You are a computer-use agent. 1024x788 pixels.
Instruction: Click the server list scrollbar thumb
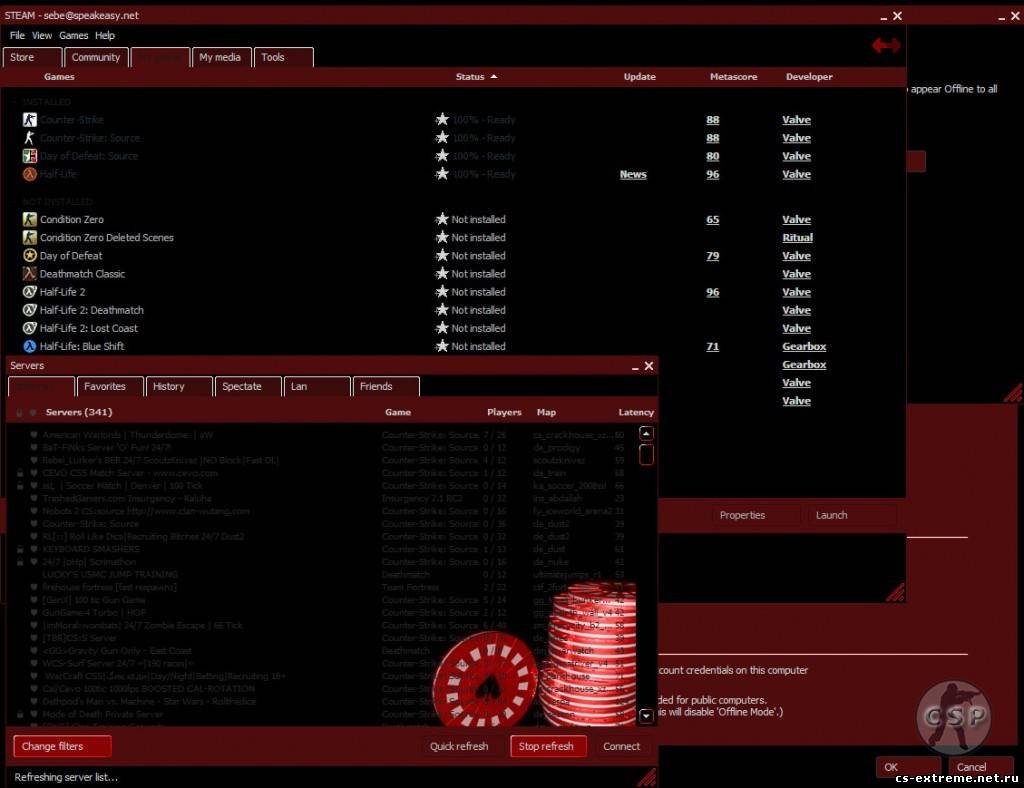[646, 454]
